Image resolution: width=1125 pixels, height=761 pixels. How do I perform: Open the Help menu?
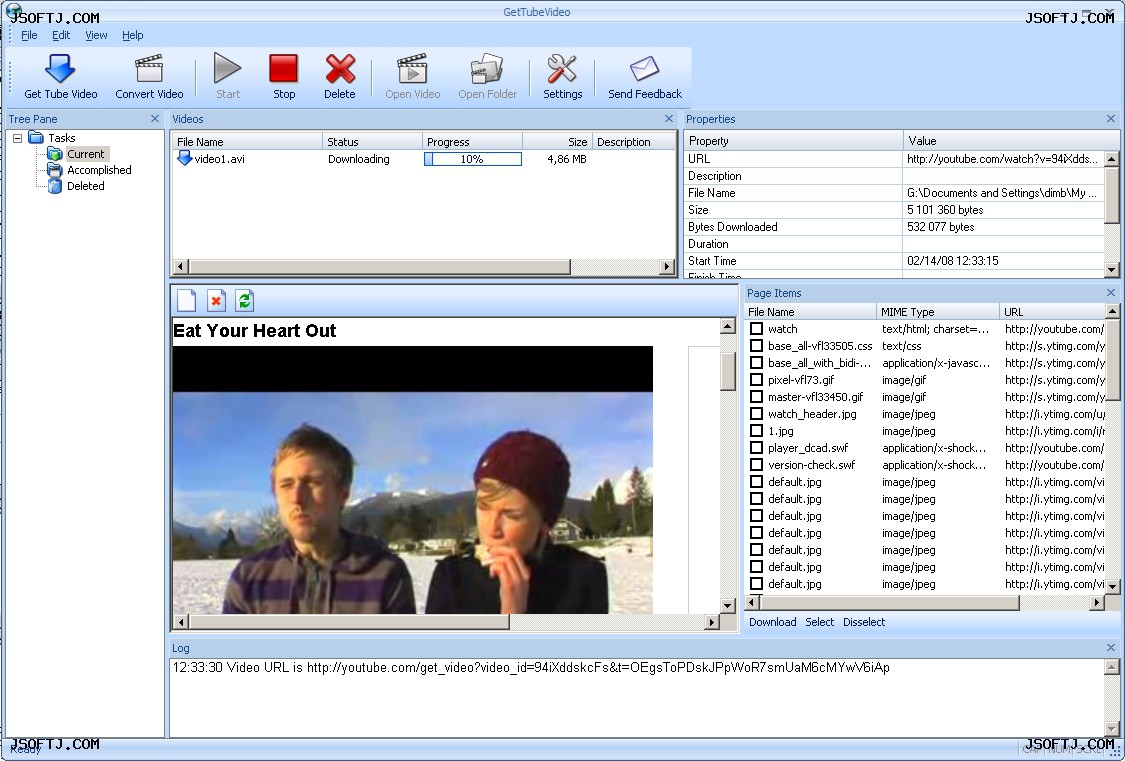(x=133, y=35)
